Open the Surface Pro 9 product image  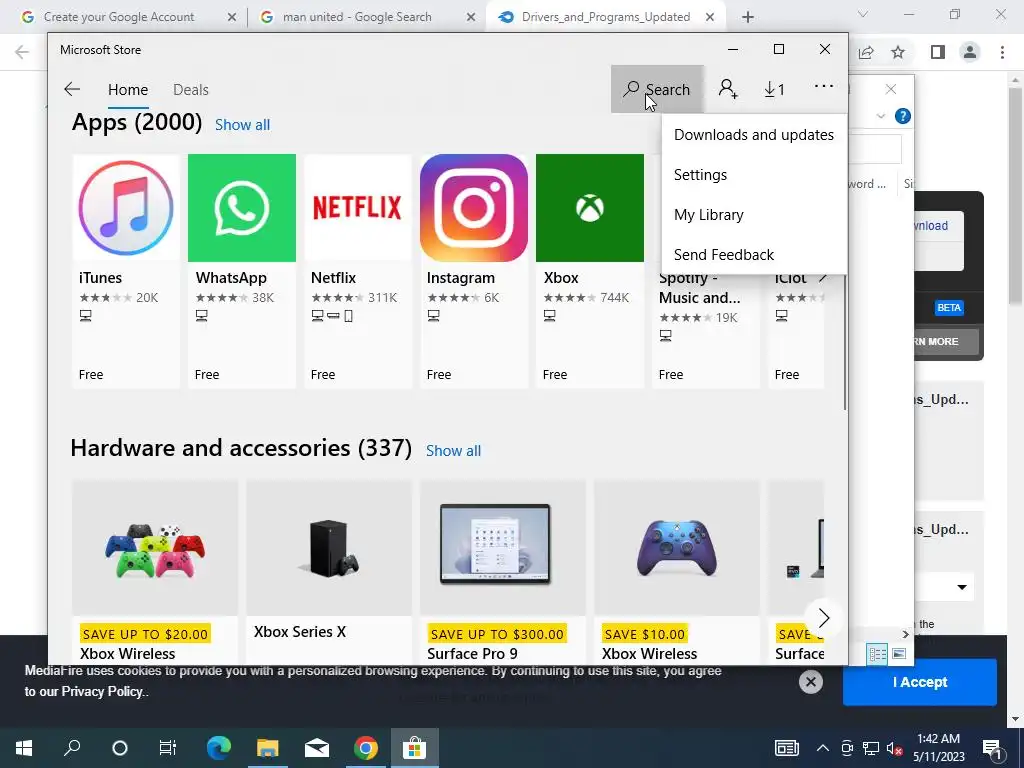[495, 547]
